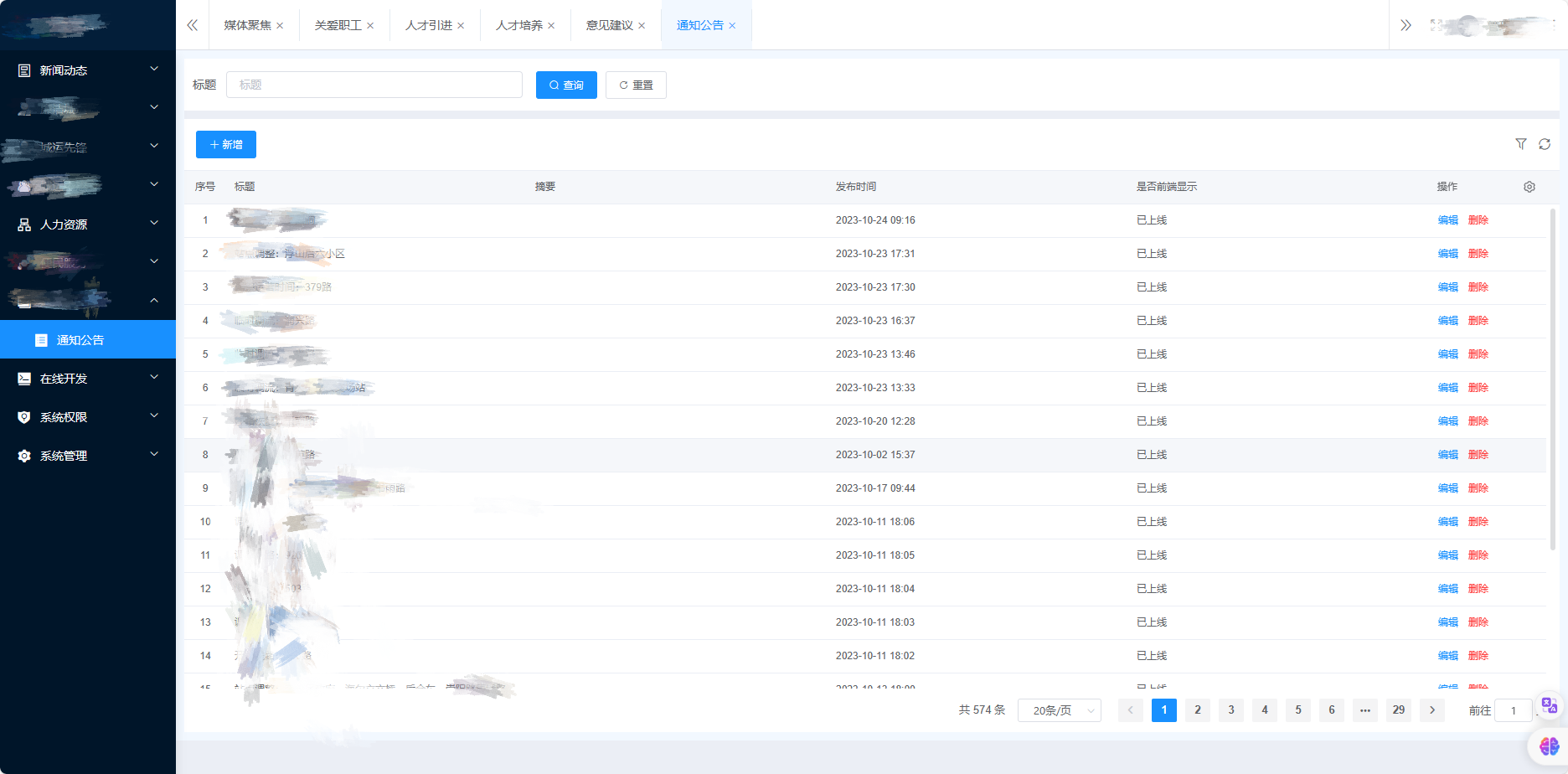Collapse sidebar with double left arrows

pyautogui.click(x=193, y=25)
